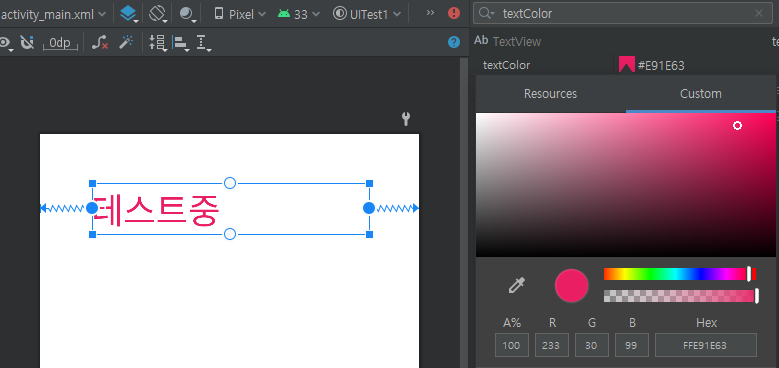The image size is (779, 368).
Task: Open the activity_main.xml file dropdown
Action: (53, 14)
